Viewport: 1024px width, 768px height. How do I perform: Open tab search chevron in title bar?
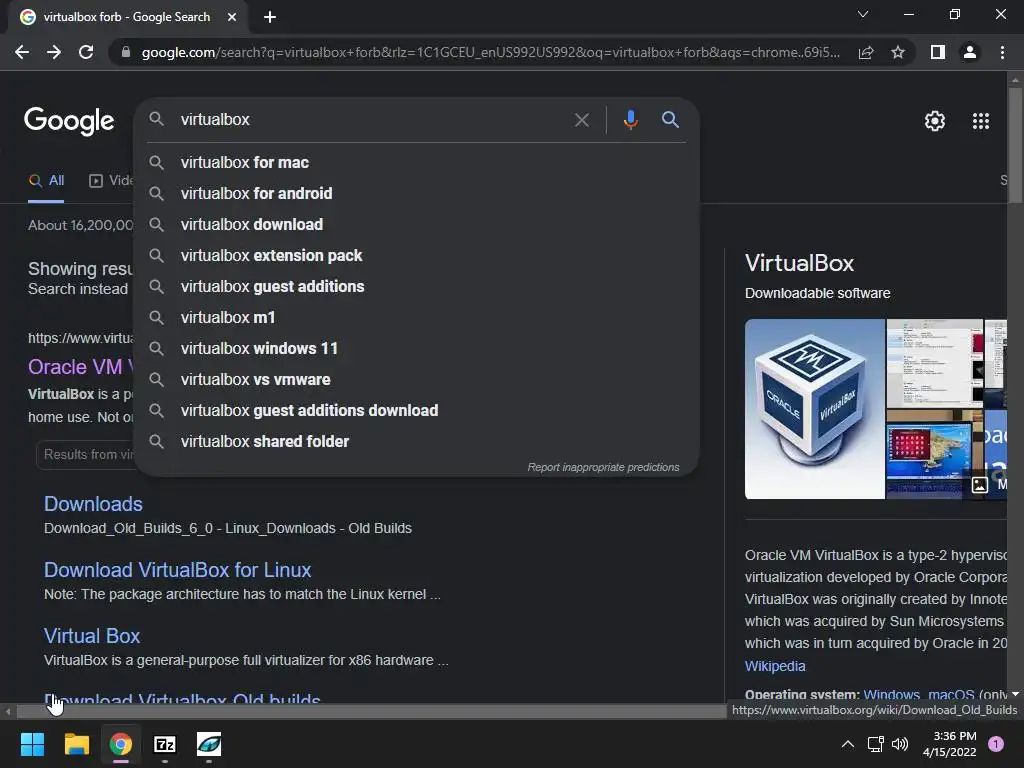(x=863, y=14)
